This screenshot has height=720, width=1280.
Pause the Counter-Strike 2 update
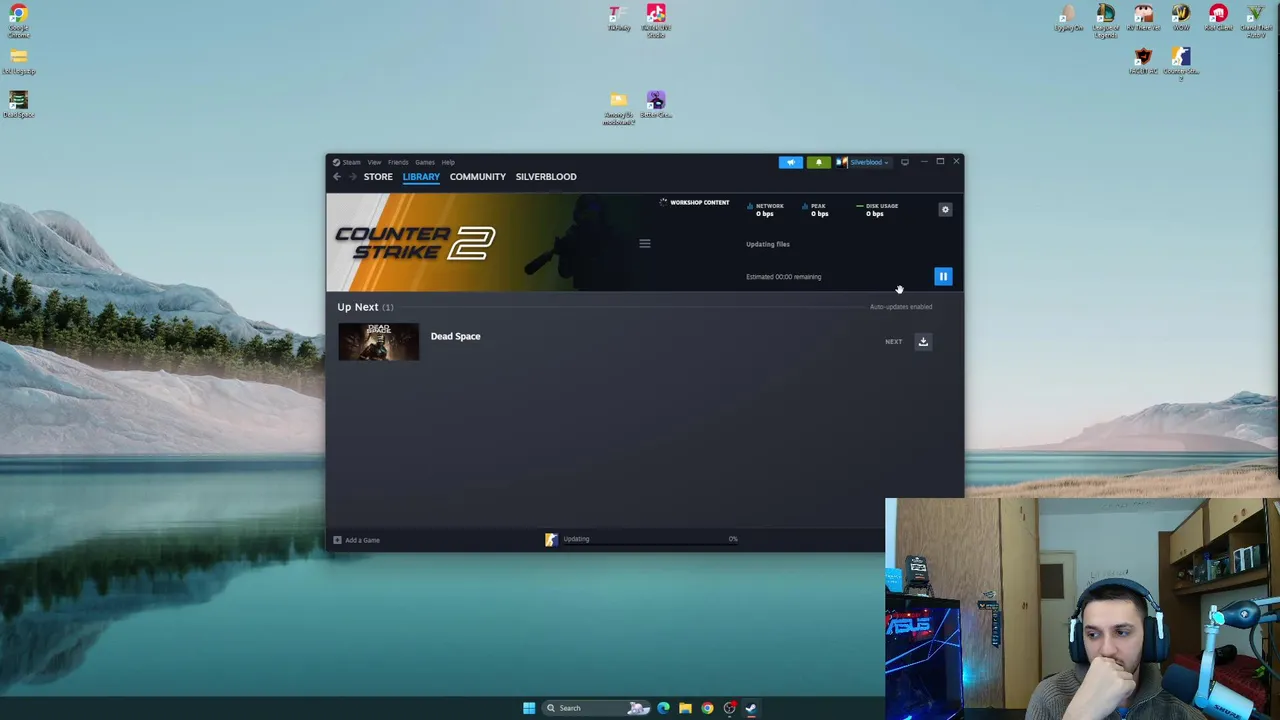click(x=943, y=276)
